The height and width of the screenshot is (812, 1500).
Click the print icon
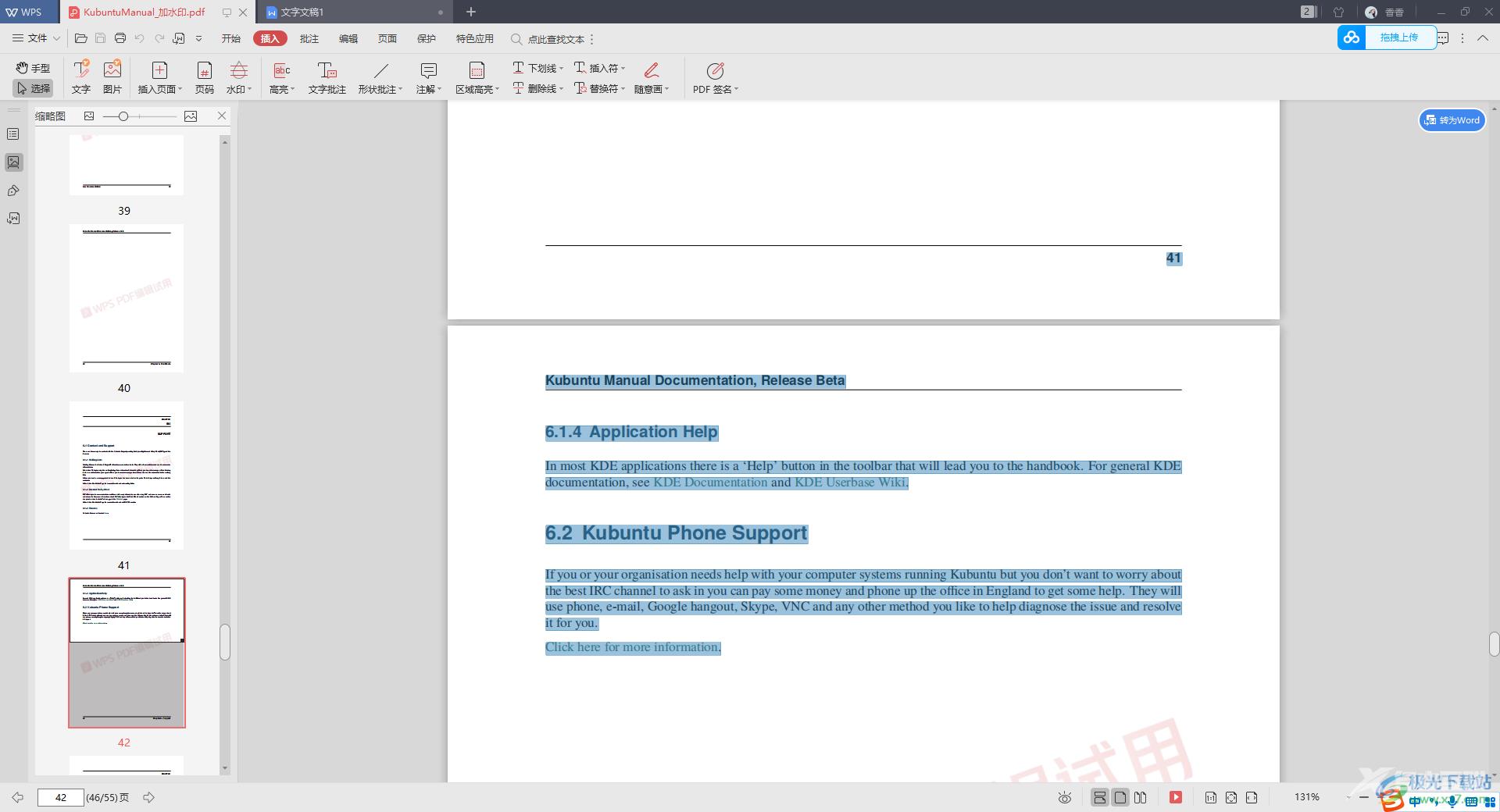pos(120,38)
